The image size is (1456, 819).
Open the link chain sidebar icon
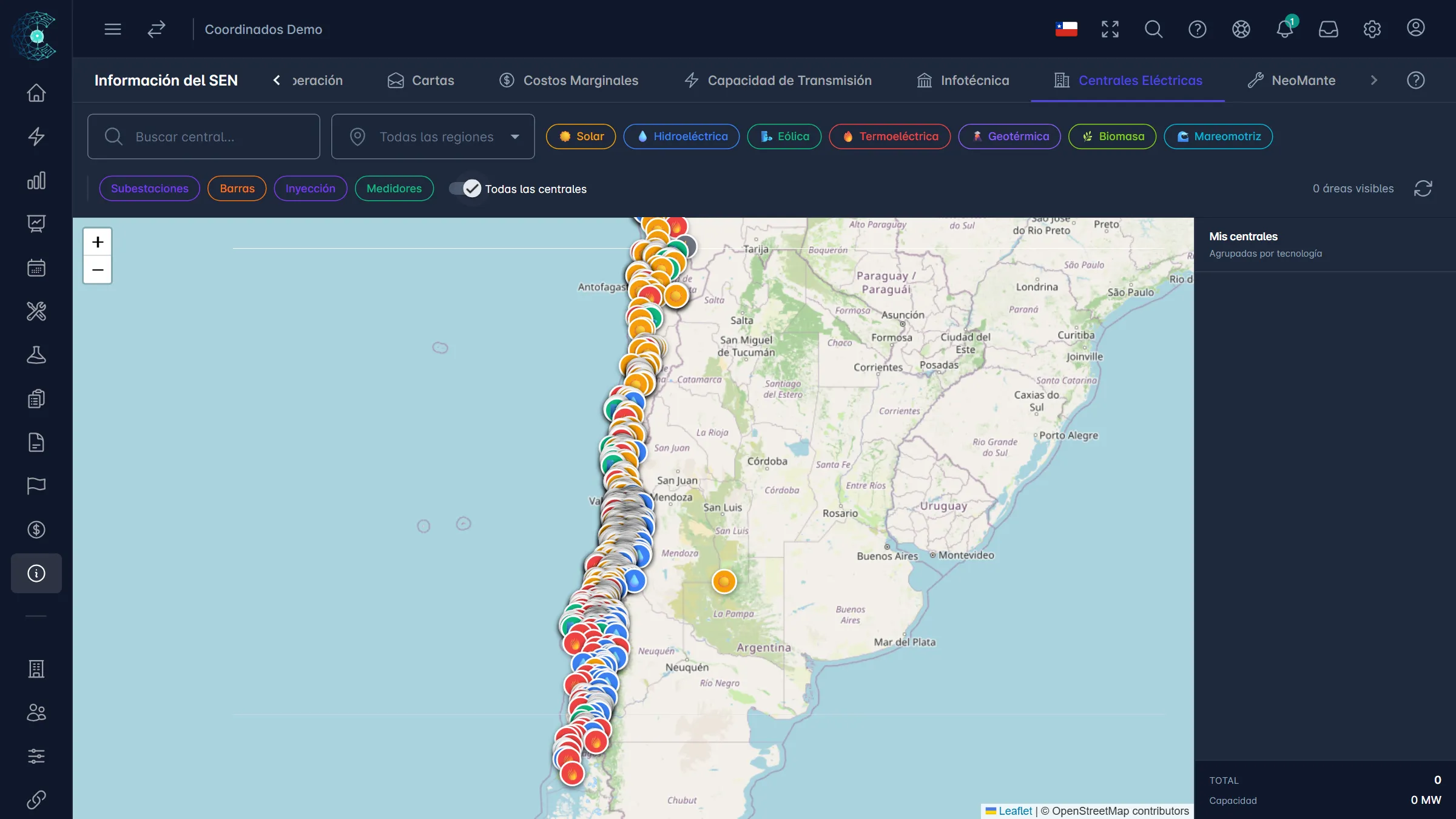36,800
